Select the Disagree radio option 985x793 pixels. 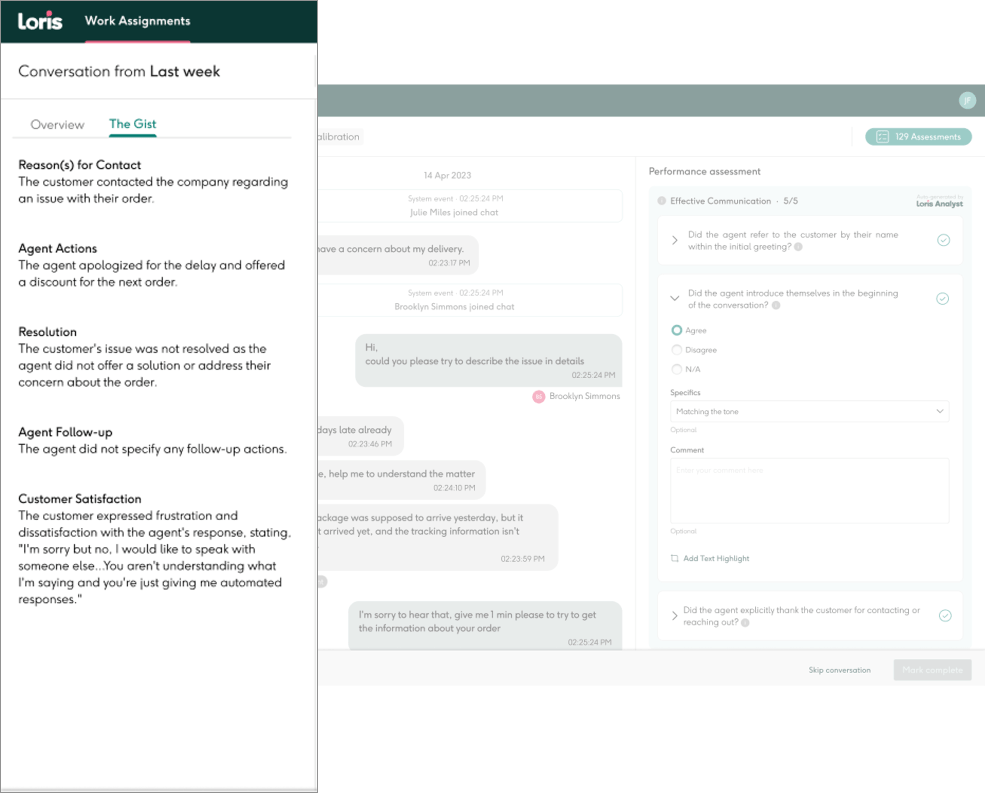click(677, 350)
